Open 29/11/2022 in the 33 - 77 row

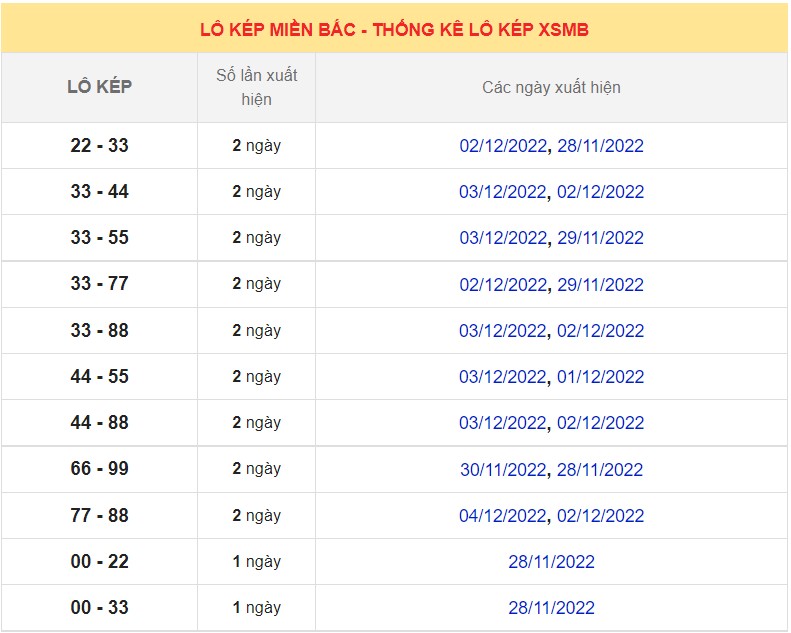pos(600,285)
